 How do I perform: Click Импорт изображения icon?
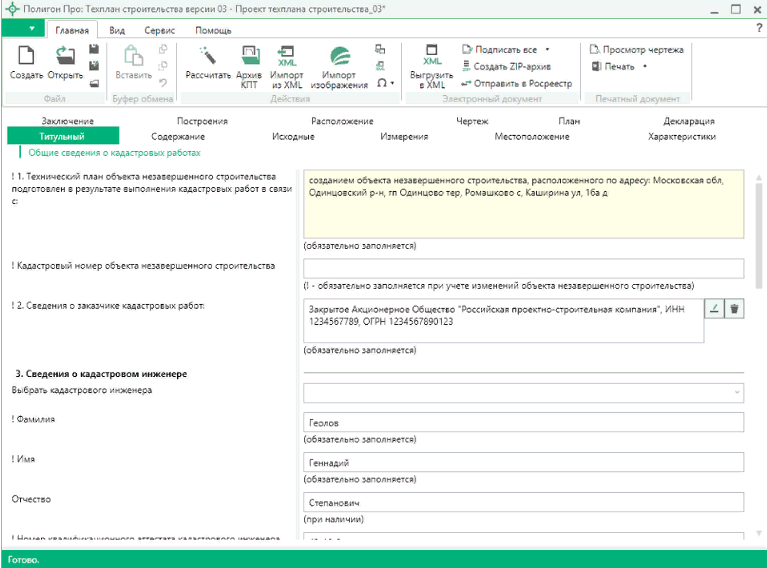point(339,57)
